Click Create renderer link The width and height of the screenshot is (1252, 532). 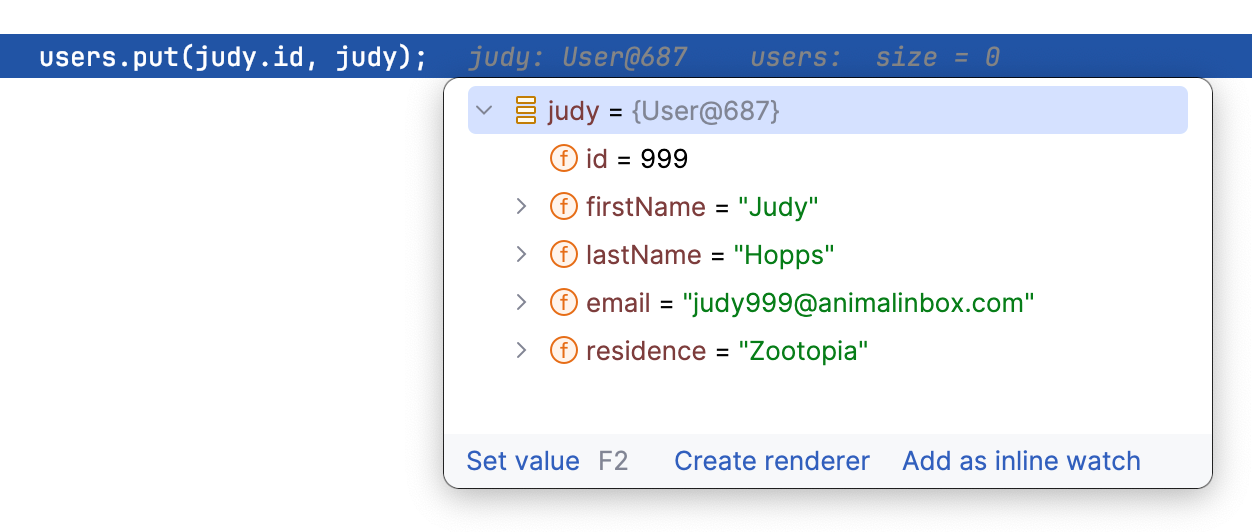click(x=772, y=461)
